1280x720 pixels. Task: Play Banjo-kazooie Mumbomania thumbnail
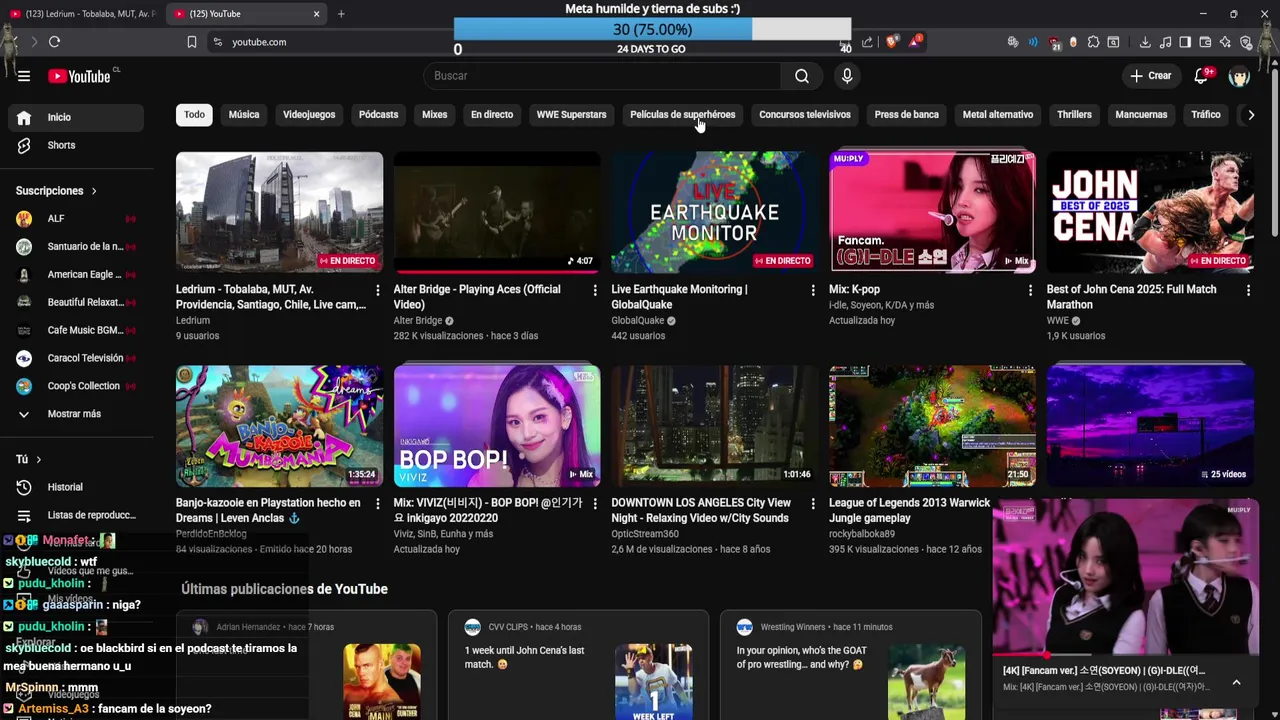pos(279,426)
